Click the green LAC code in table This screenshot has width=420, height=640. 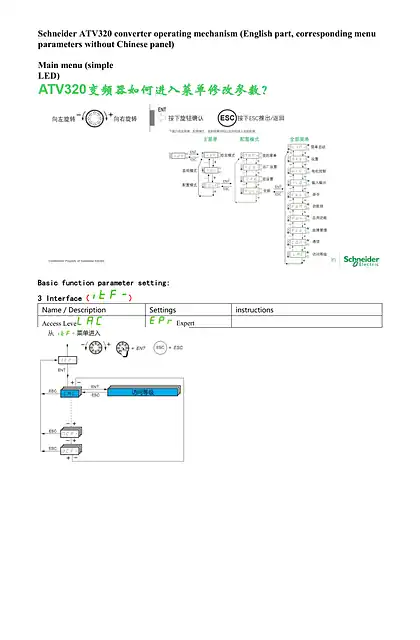(89, 321)
